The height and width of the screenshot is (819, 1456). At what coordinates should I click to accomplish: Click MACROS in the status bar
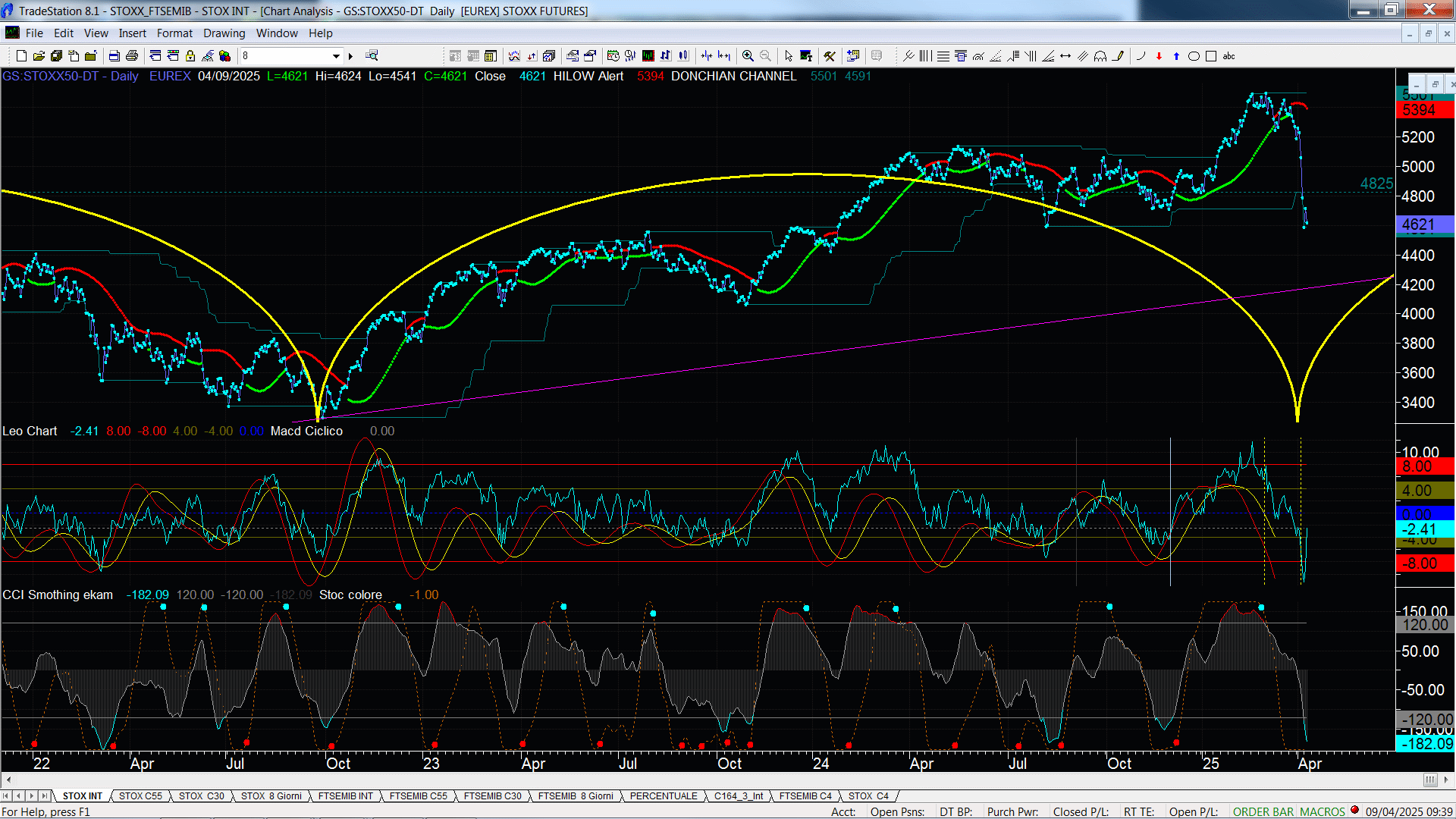1323,811
